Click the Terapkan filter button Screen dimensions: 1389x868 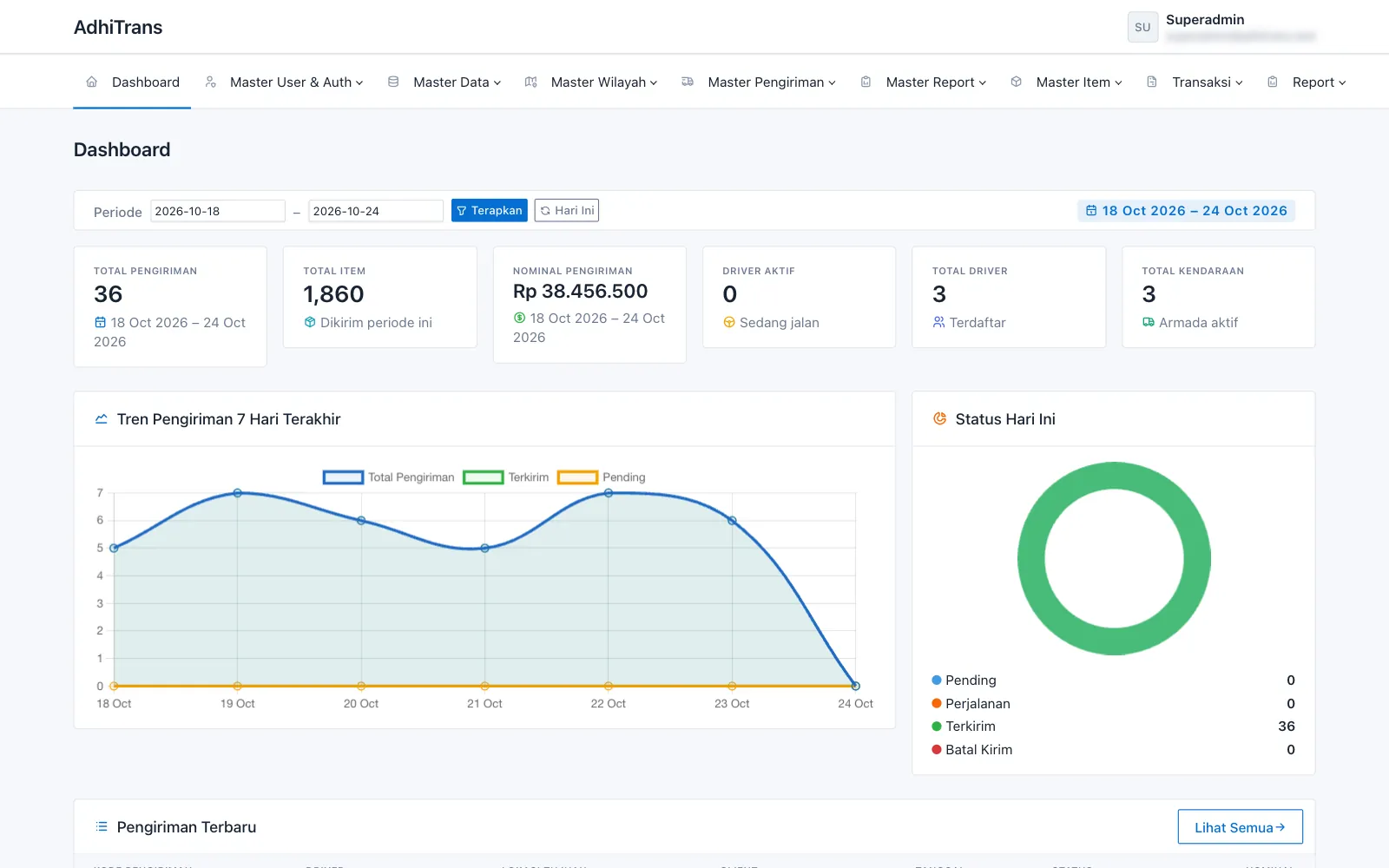490,211
